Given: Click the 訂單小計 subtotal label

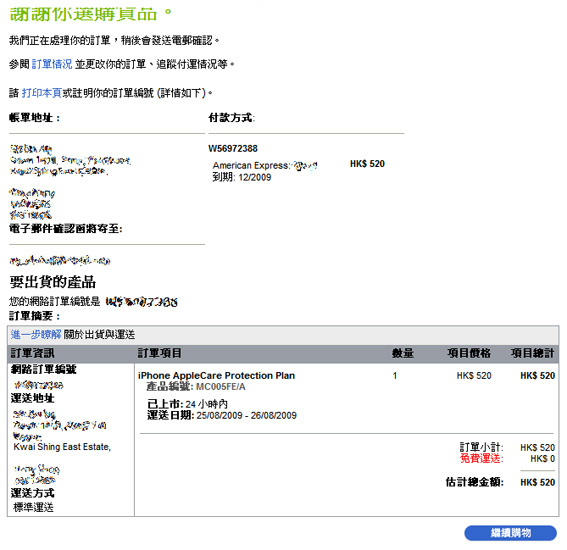Looking at the screenshot, I should 481,447.
